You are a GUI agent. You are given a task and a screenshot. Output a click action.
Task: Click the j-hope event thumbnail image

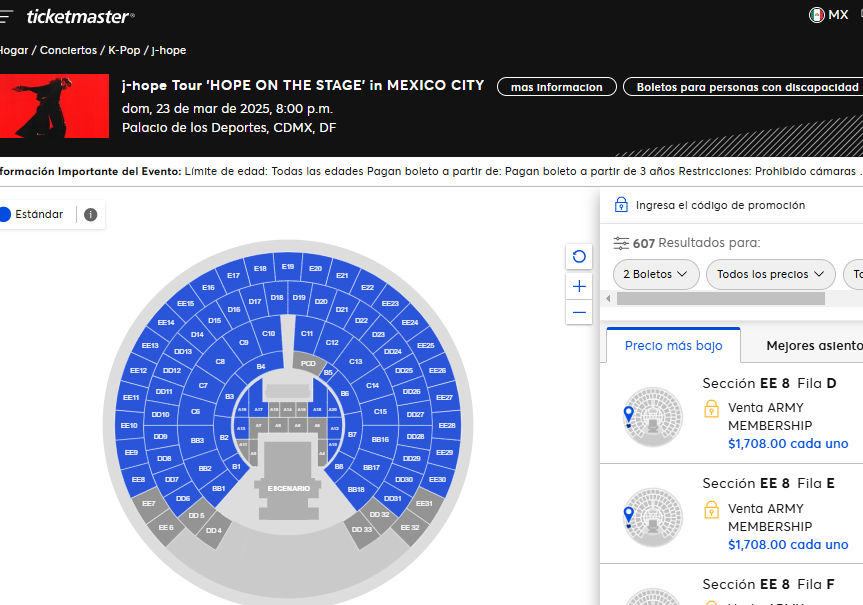54,106
